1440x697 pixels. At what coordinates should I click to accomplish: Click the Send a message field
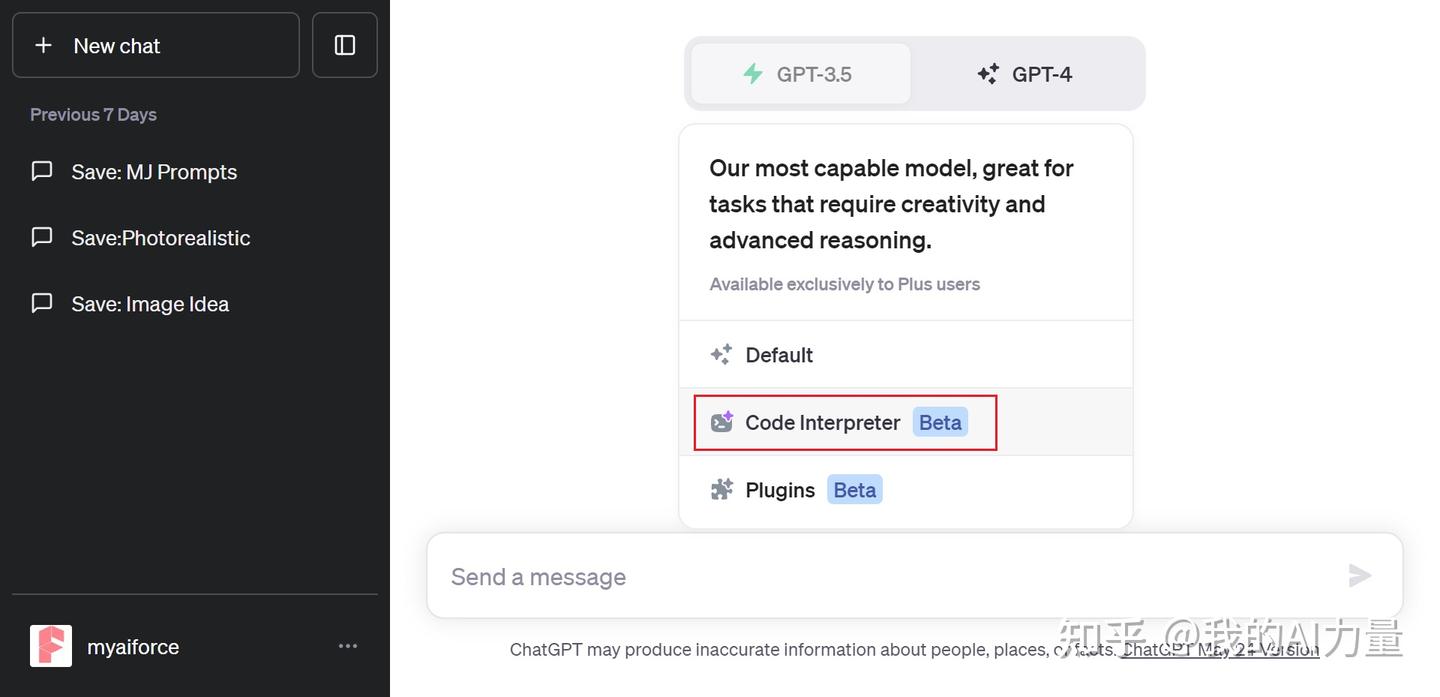click(x=880, y=577)
